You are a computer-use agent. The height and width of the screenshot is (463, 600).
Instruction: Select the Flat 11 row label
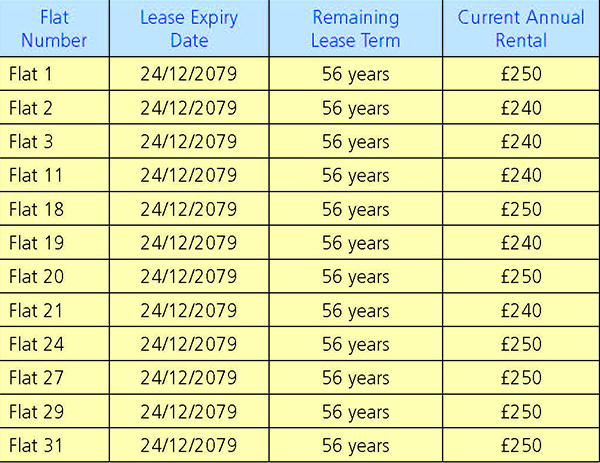click(x=36, y=175)
